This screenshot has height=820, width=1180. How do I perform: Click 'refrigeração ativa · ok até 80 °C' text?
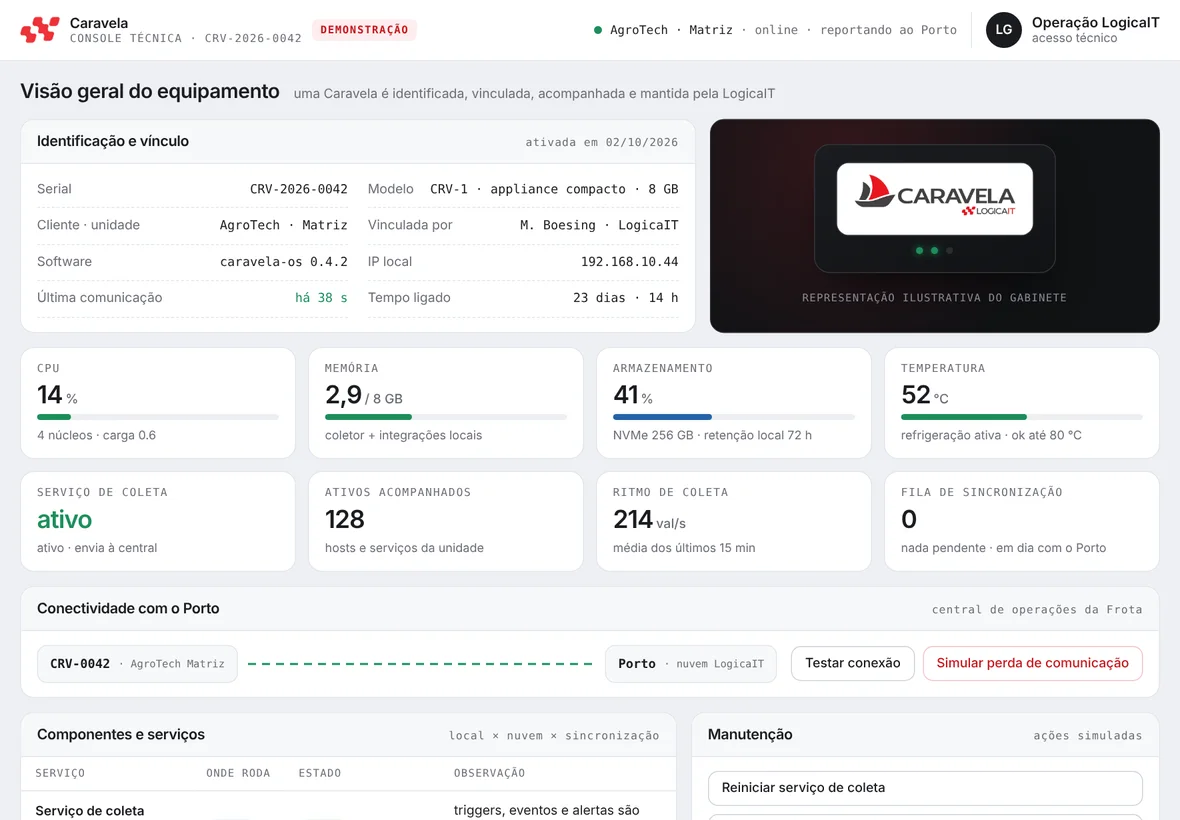pos(991,436)
